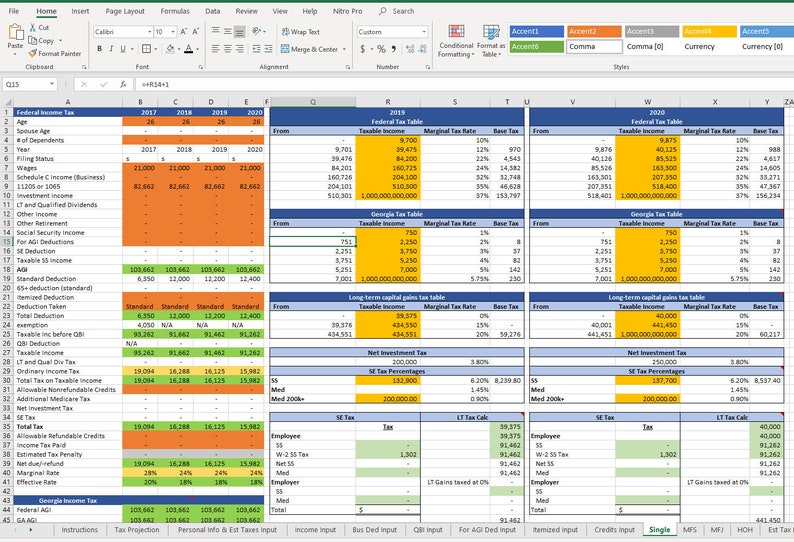Switch to the MFS sheet tab
Image resolution: width=794 pixels, height=542 pixels.
(690, 530)
